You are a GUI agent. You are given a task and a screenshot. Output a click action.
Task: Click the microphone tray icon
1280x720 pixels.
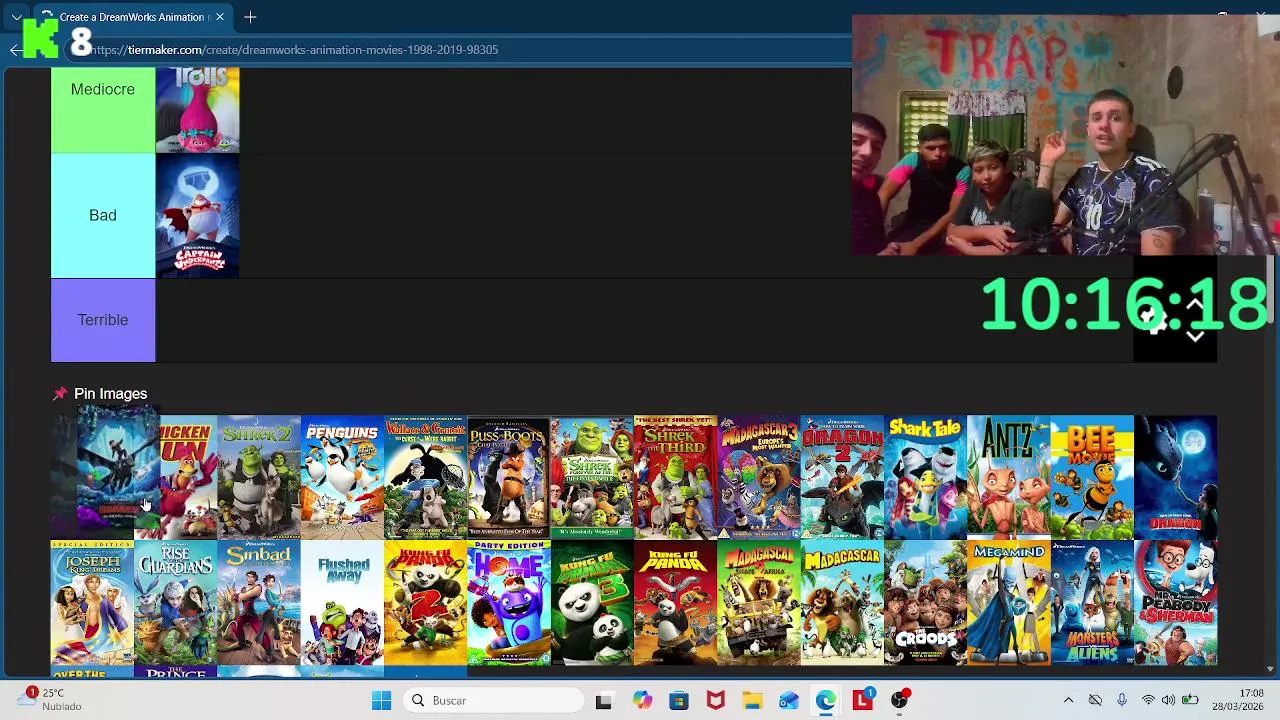tap(1121, 701)
